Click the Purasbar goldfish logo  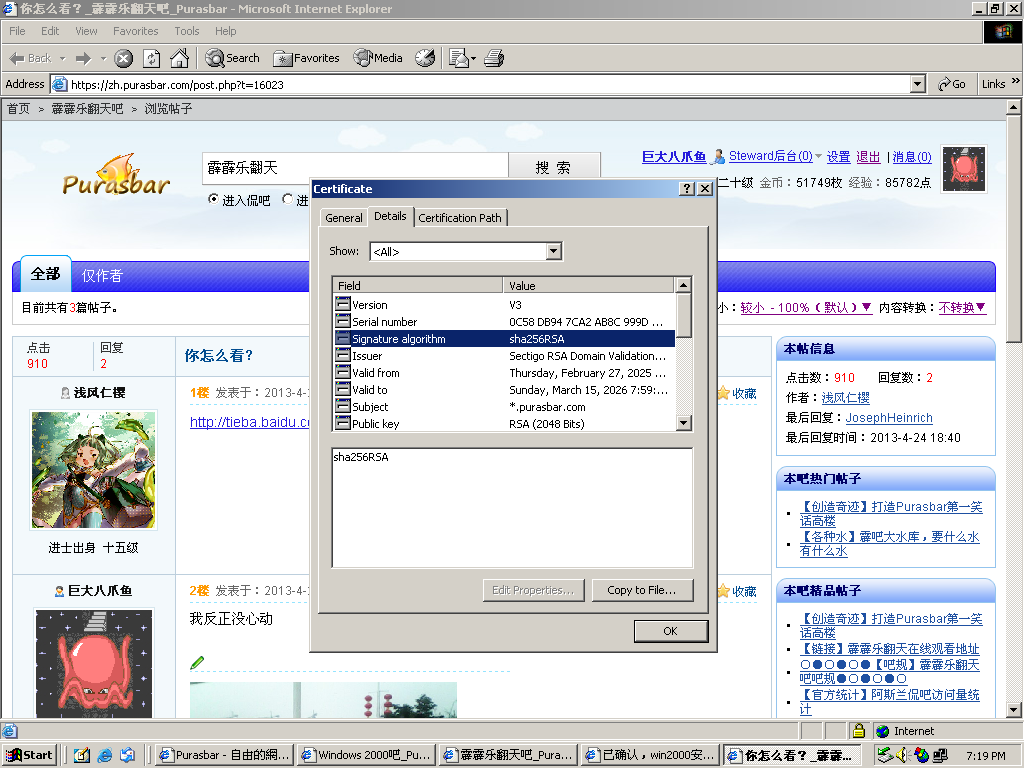[116, 175]
